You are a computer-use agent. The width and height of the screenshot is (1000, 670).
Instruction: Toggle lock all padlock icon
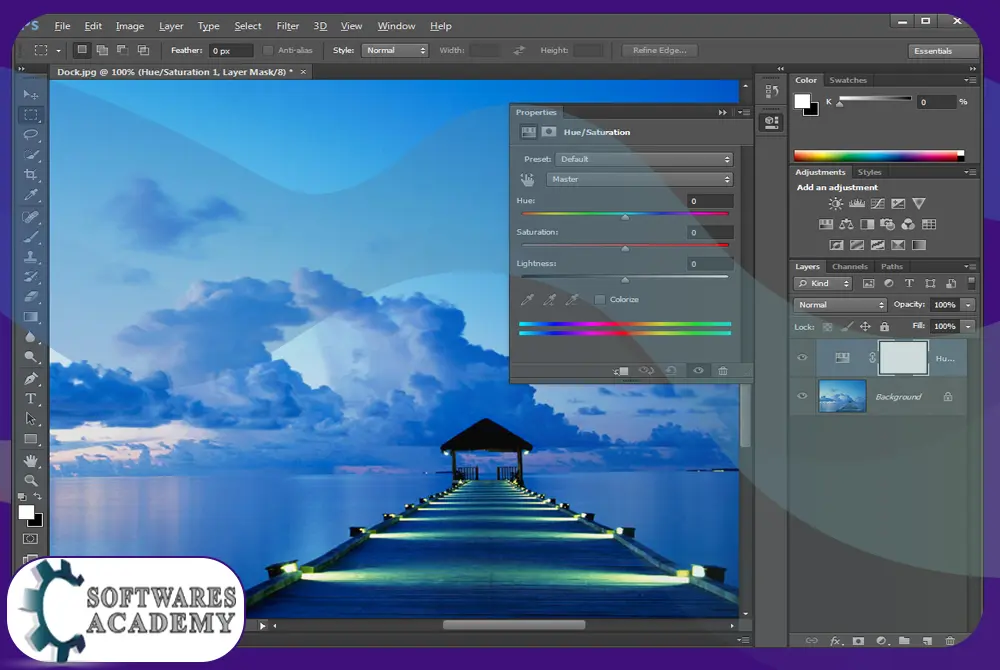tap(884, 327)
